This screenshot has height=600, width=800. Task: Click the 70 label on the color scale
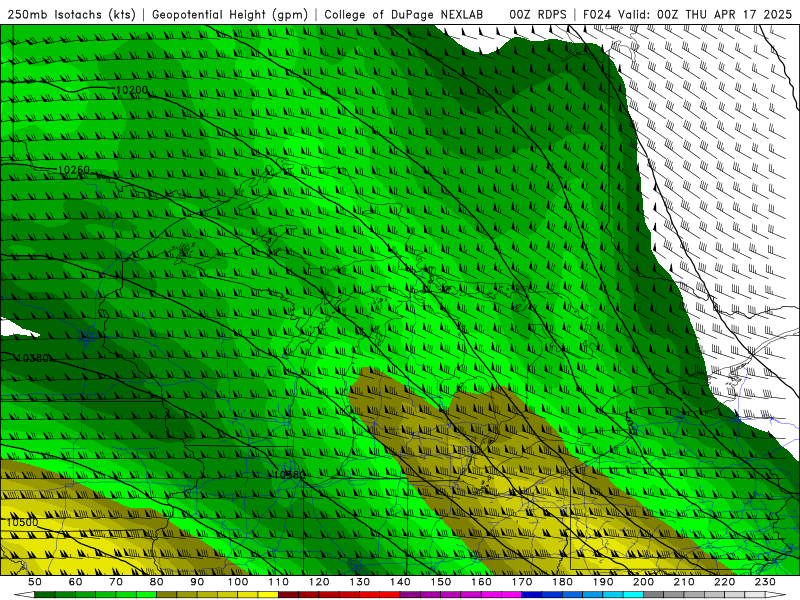(116, 582)
